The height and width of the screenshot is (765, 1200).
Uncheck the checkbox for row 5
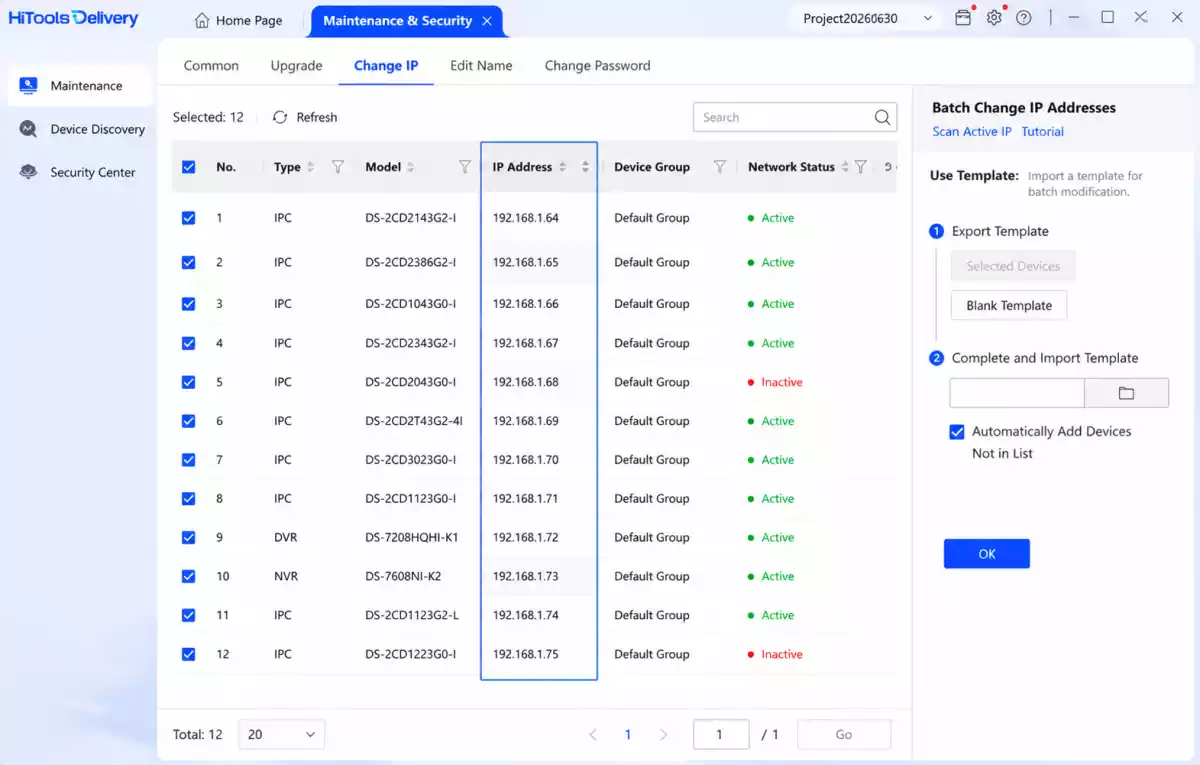pyautogui.click(x=189, y=382)
